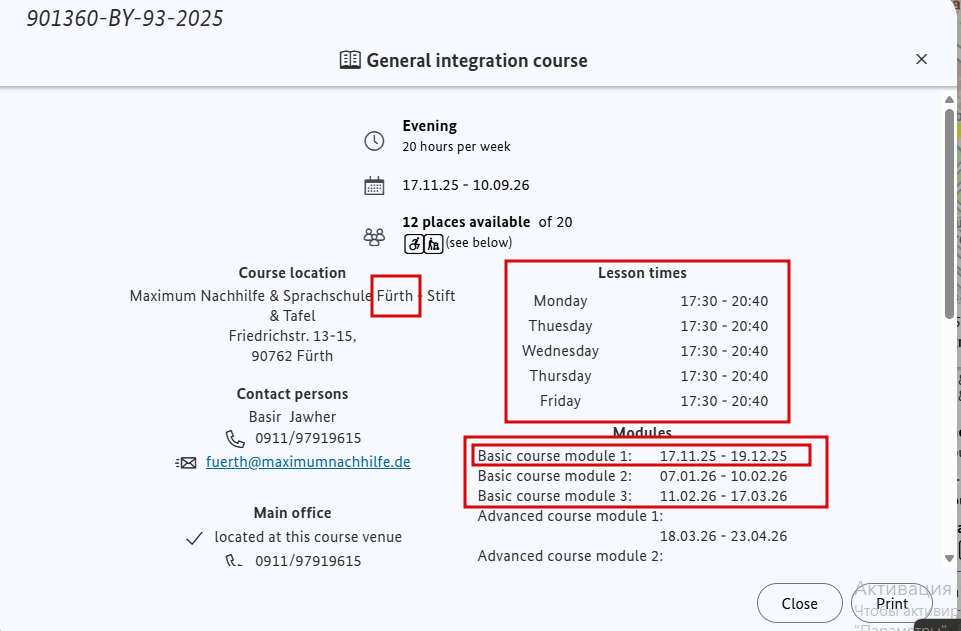Click the checkmark icon under Main office

tap(195, 538)
